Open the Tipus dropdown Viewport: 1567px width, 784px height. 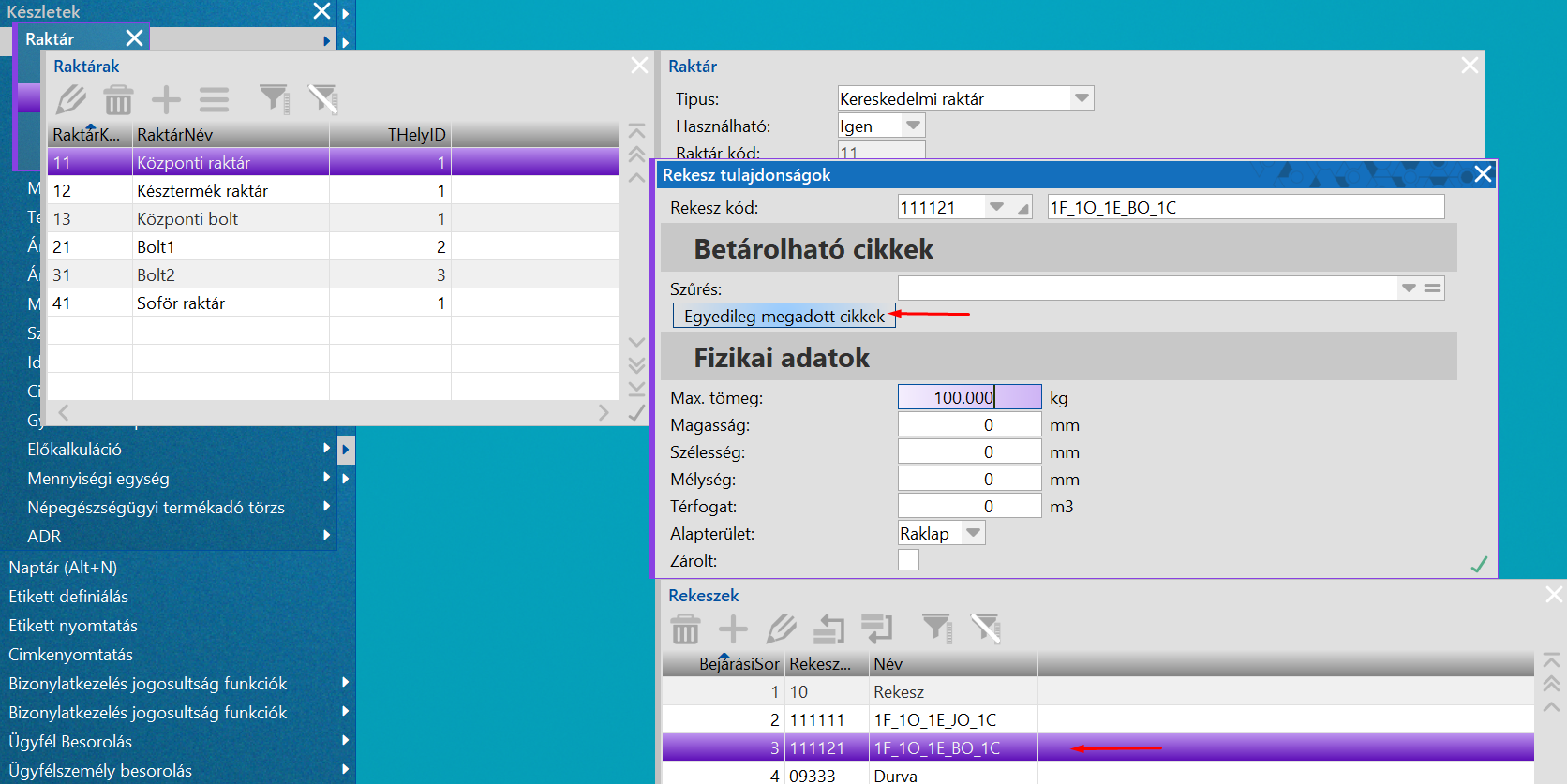coord(1082,98)
